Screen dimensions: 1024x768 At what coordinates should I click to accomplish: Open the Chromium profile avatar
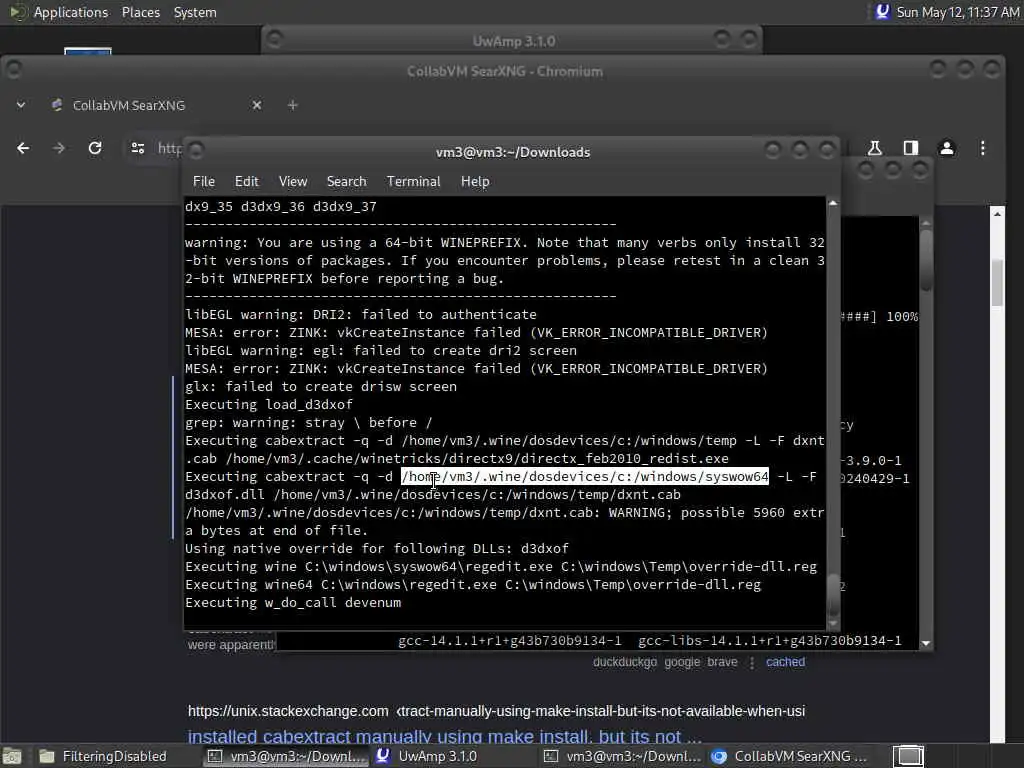pyautogui.click(x=947, y=148)
